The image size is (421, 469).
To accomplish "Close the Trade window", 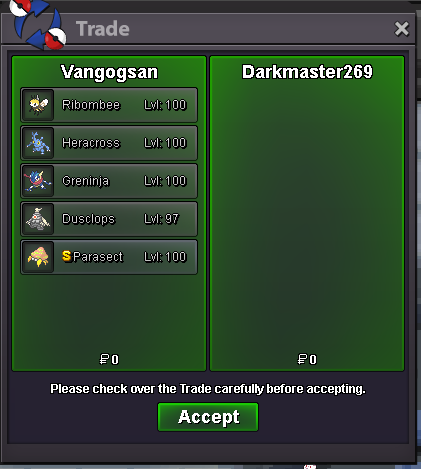I will coord(401,29).
